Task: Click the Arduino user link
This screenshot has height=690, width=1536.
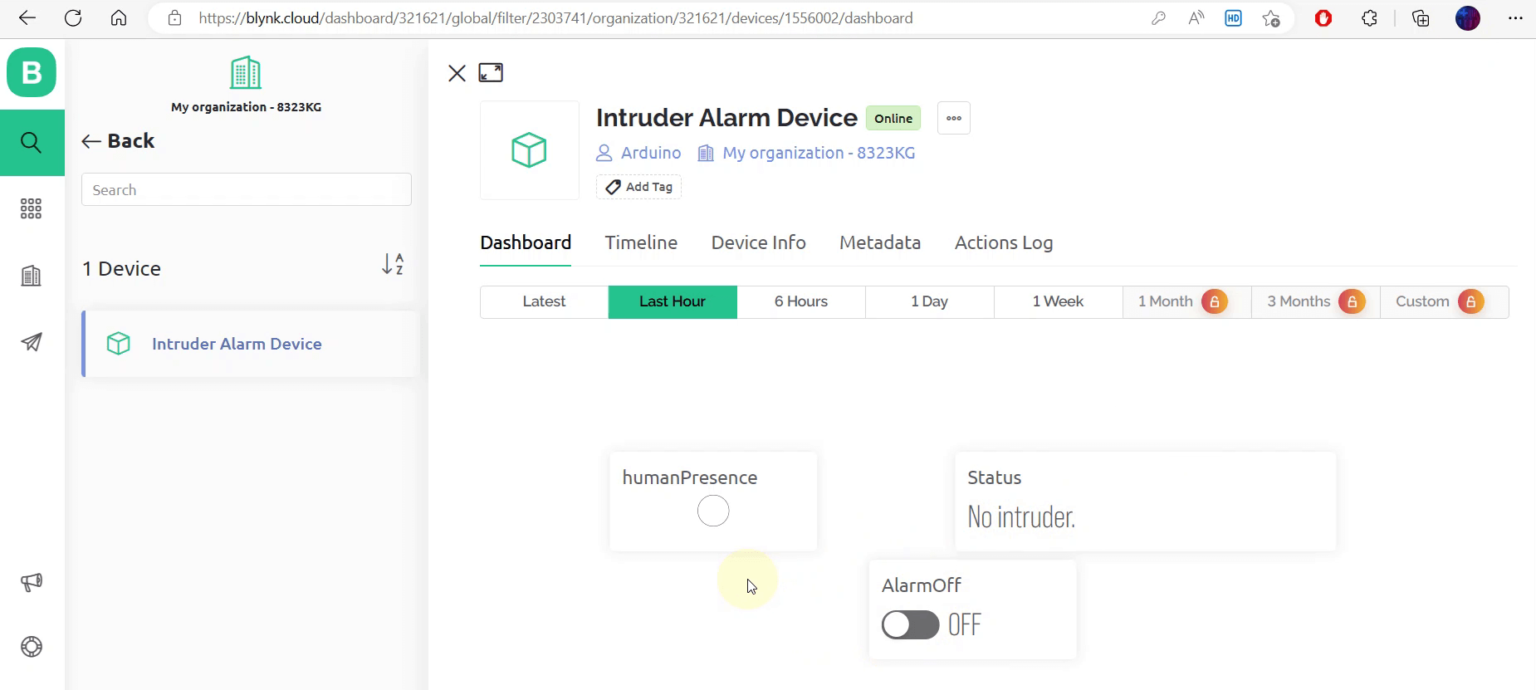Action: pyautogui.click(x=650, y=152)
